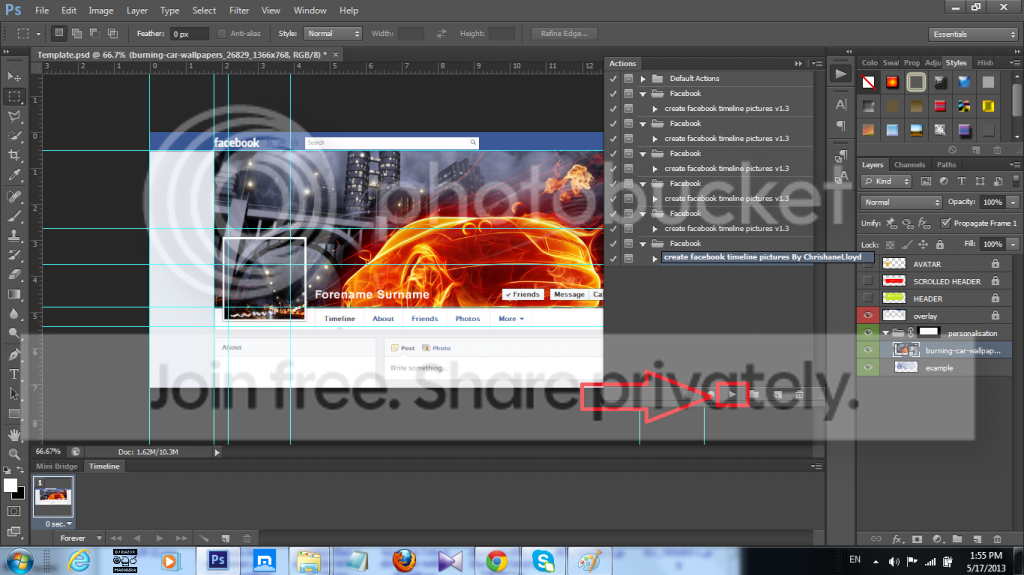This screenshot has height=575, width=1024.
Task: Open the Style Normal dropdown
Action: (x=333, y=33)
